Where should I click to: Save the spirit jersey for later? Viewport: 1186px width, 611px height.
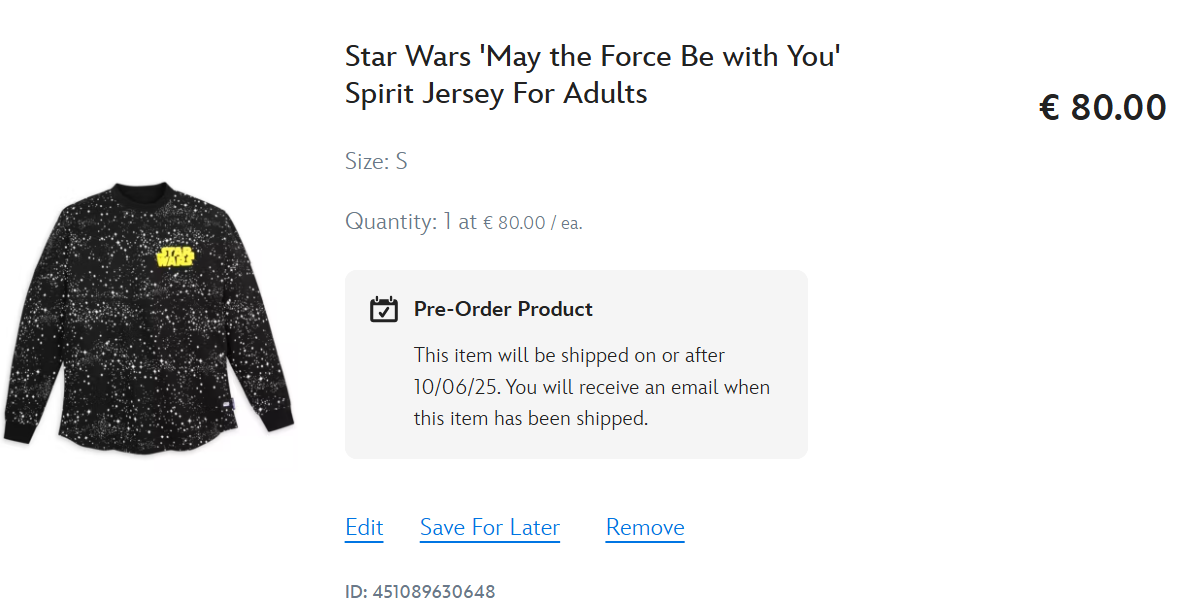[490, 527]
